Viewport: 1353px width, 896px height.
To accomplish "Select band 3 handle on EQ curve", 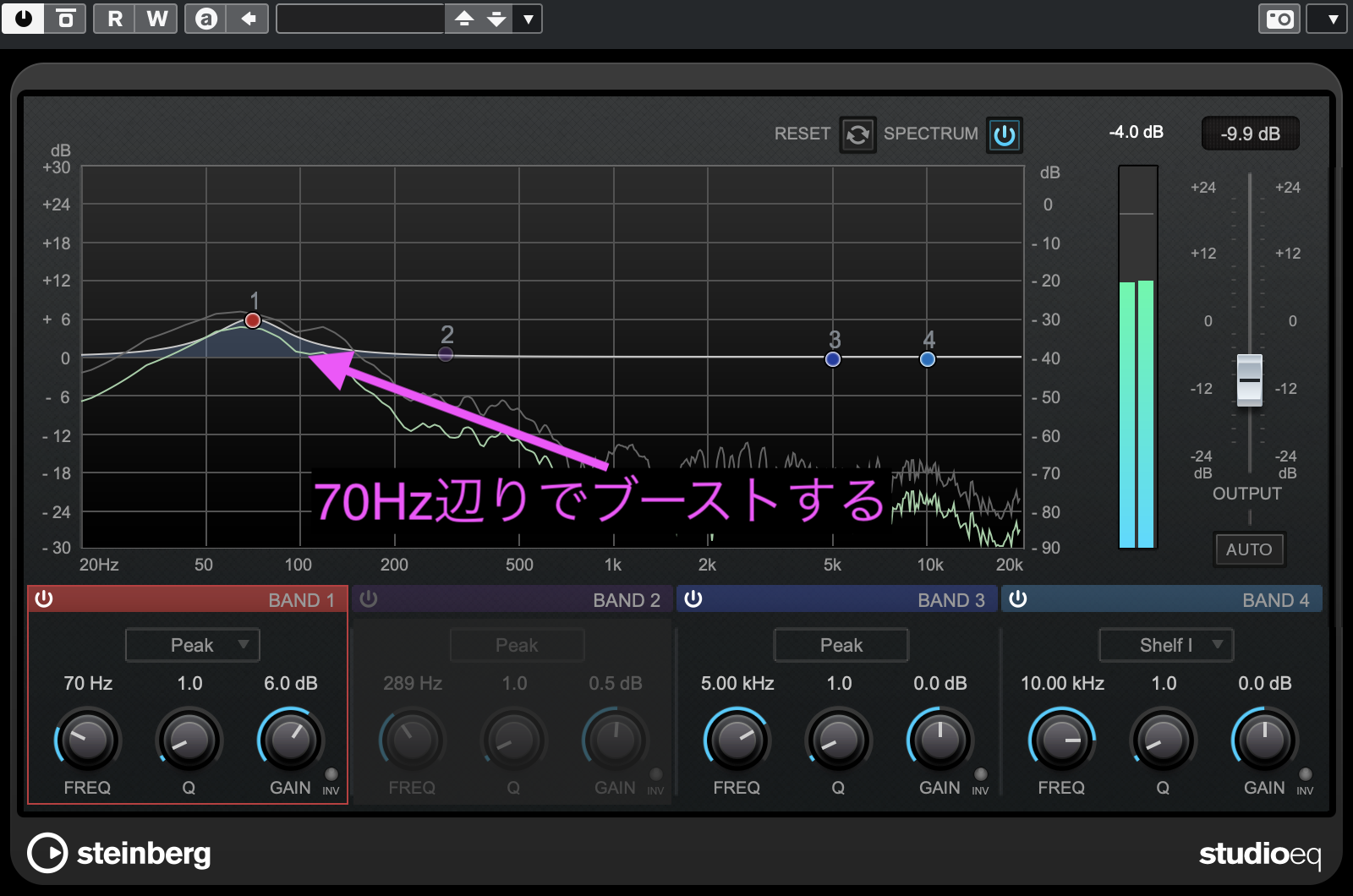I will pyautogui.click(x=833, y=359).
